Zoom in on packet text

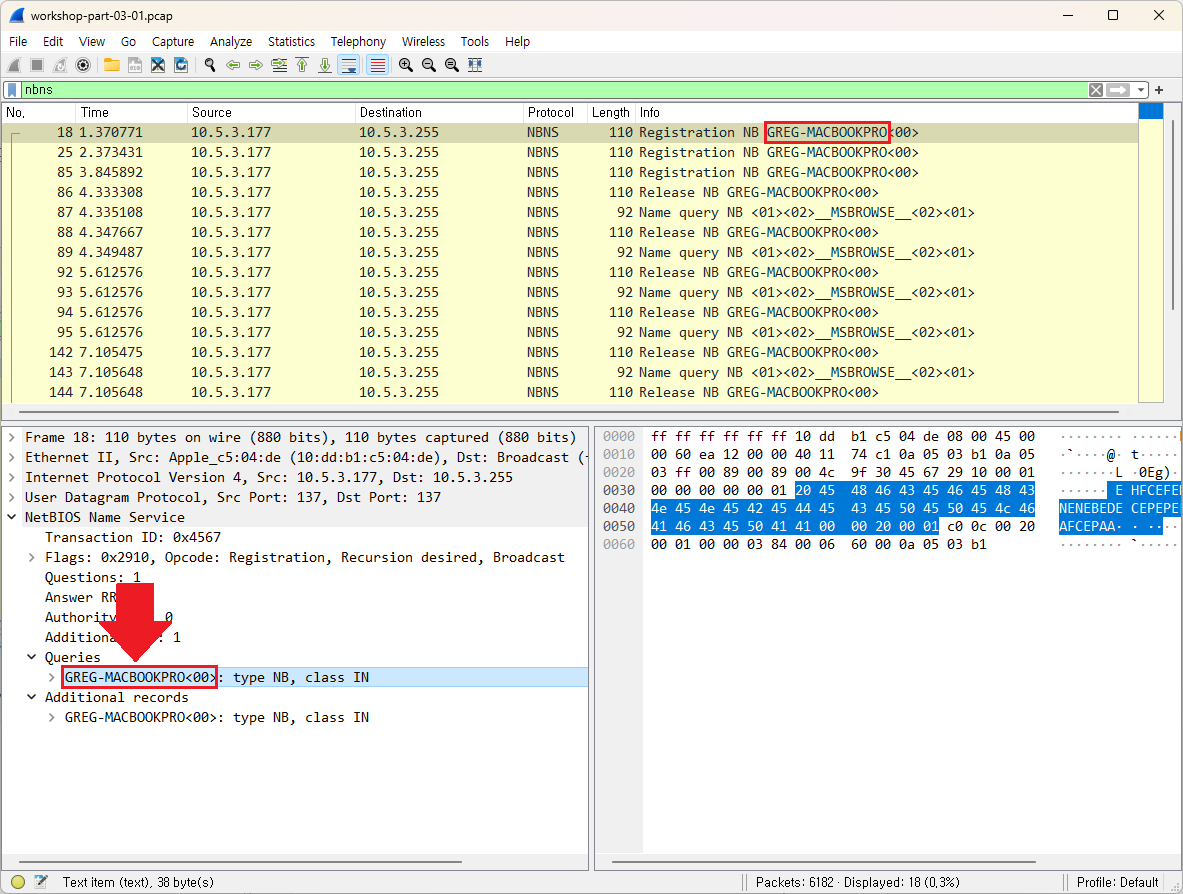click(x=406, y=65)
